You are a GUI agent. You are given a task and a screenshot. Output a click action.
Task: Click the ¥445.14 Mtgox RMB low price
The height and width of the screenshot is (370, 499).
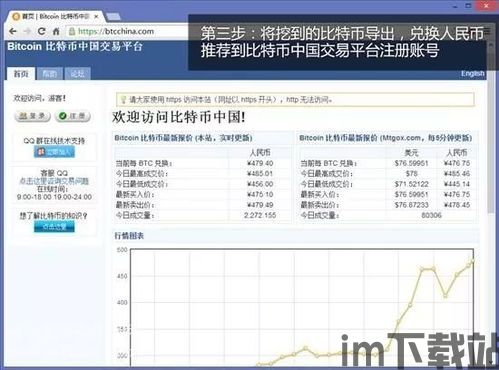pyautogui.click(x=457, y=184)
